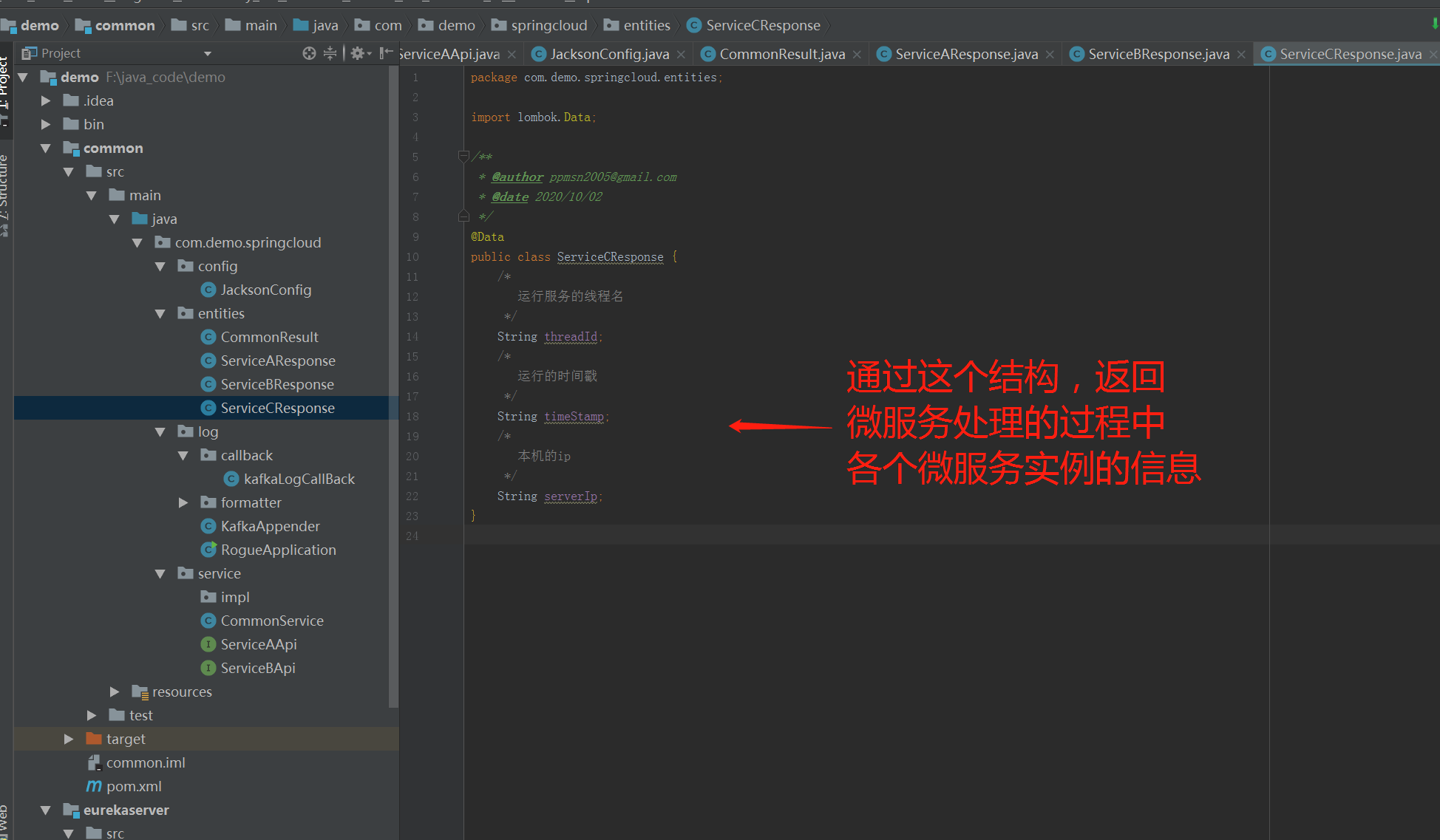Screen dimensions: 1440x840
Task: Switch to CommonResult.java tab
Action: [x=781, y=54]
